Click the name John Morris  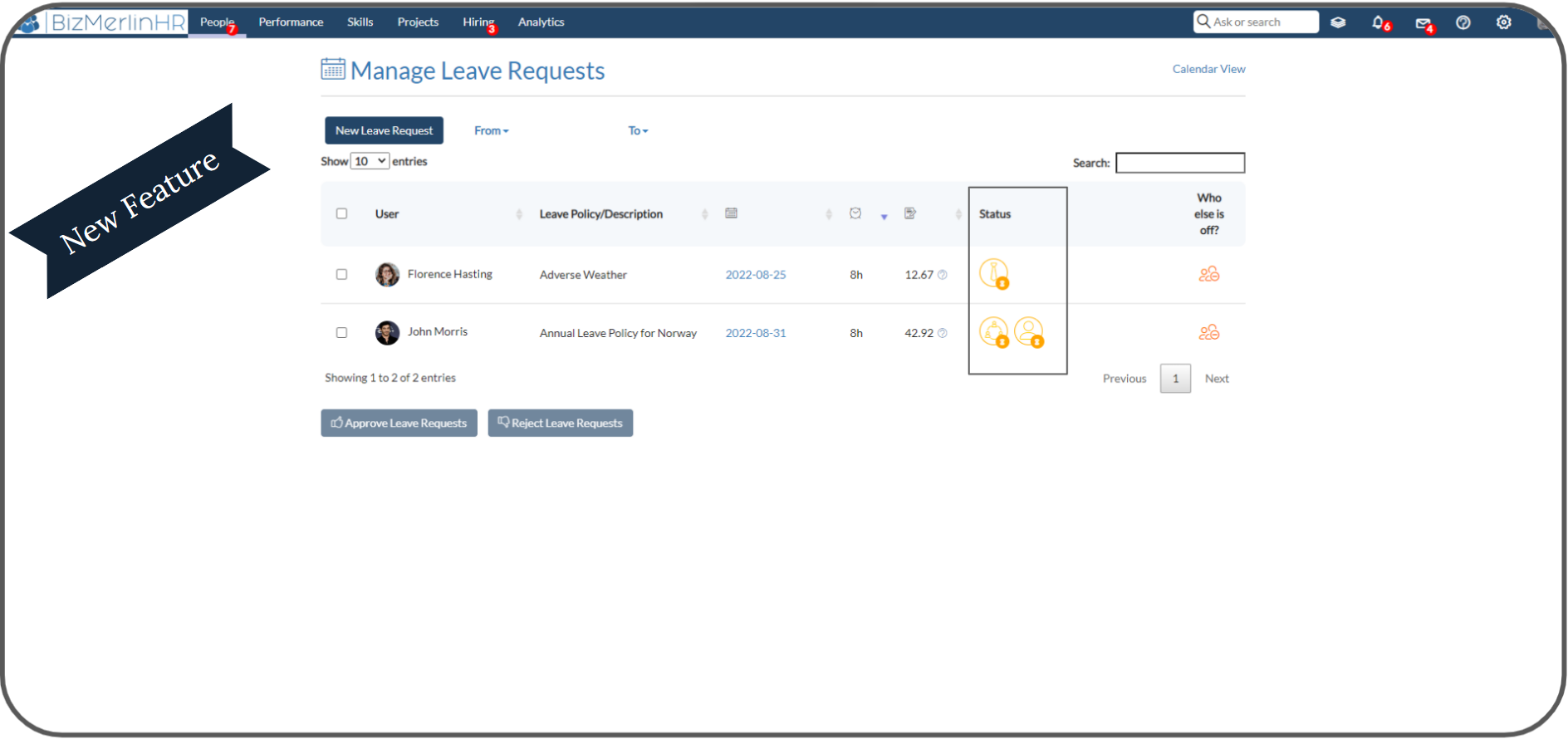coord(438,331)
